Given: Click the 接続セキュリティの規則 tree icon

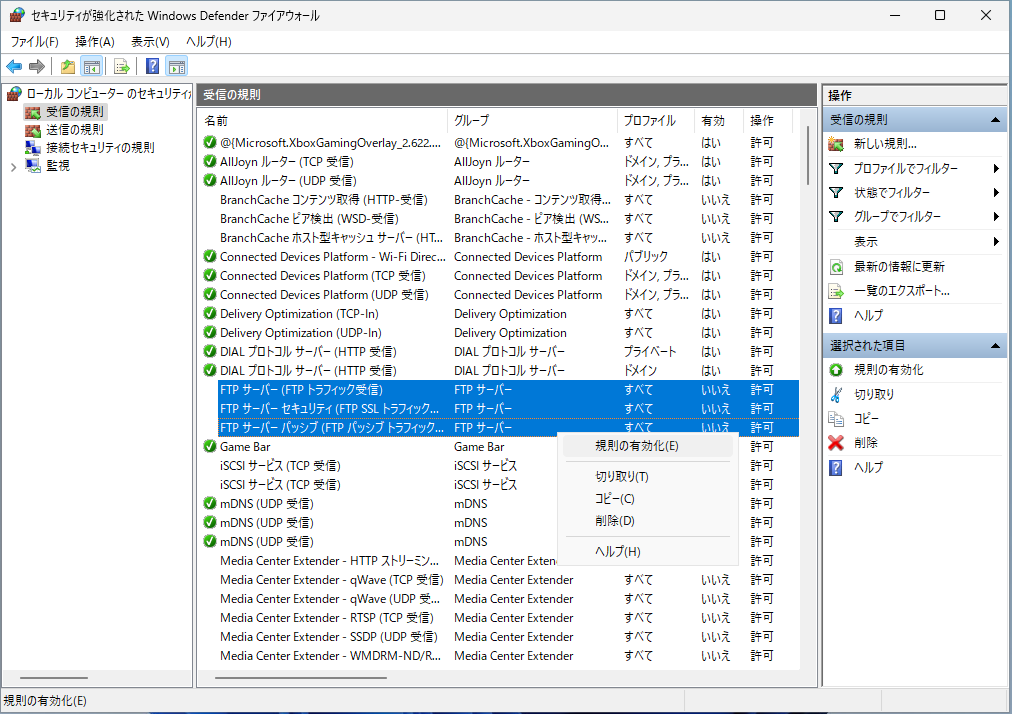Looking at the screenshot, I should [33, 148].
